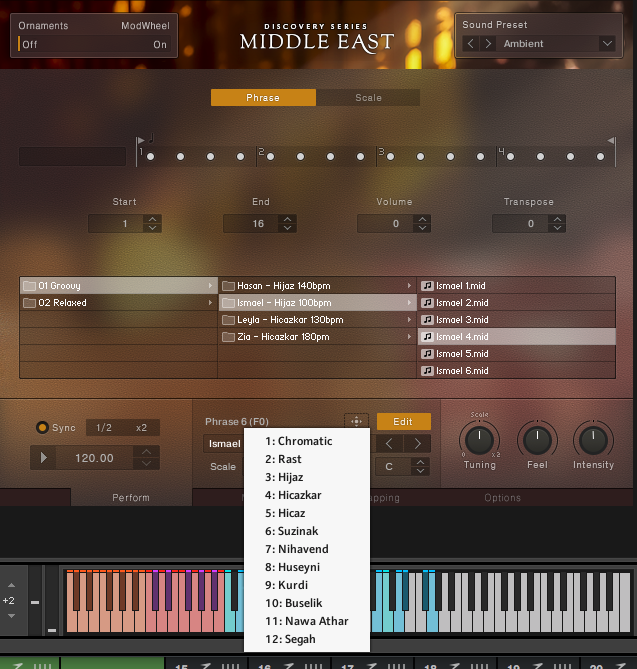Open the 01 Groovy folder

pyautogui.click(x=119, y=285)
